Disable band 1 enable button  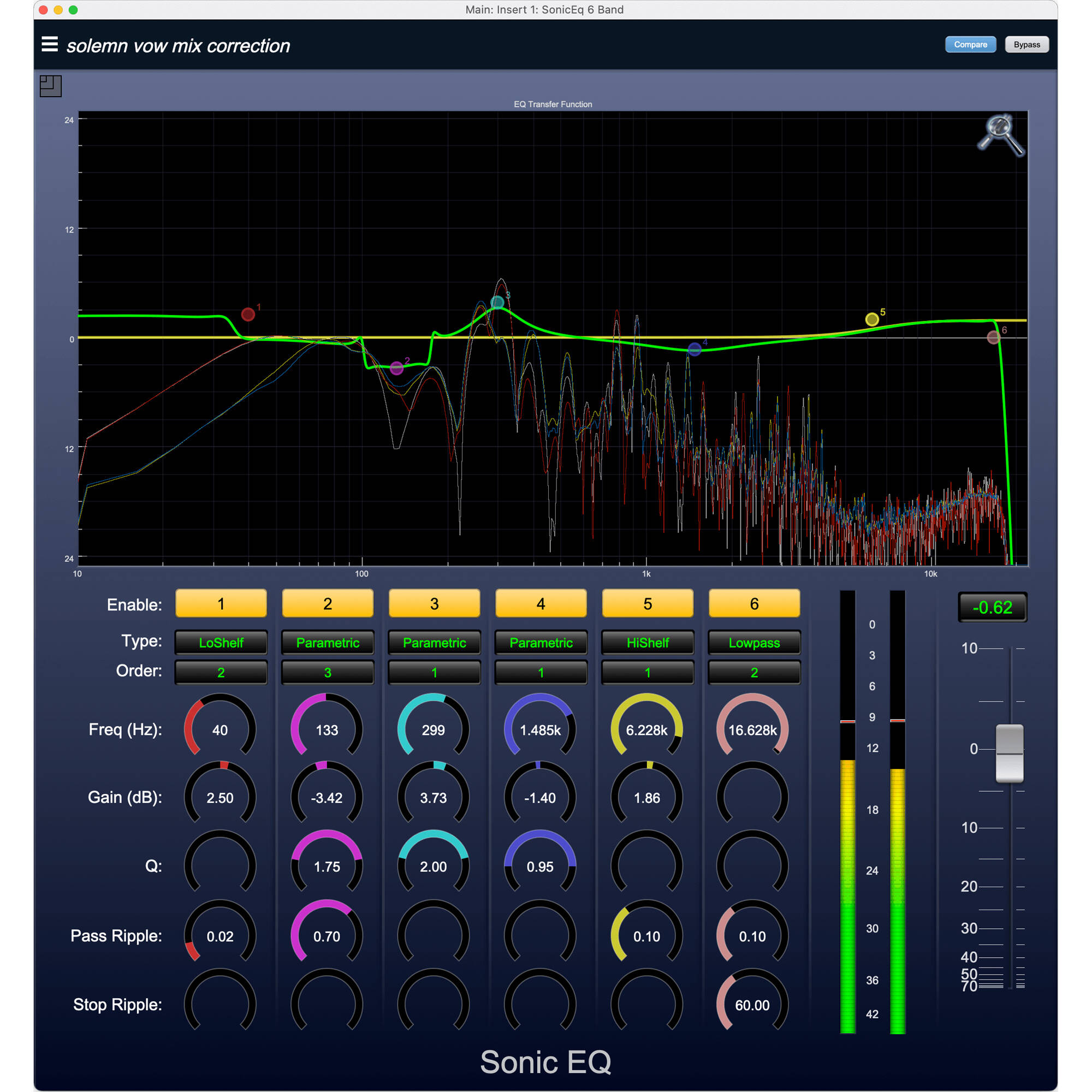(x=221, y=604)
